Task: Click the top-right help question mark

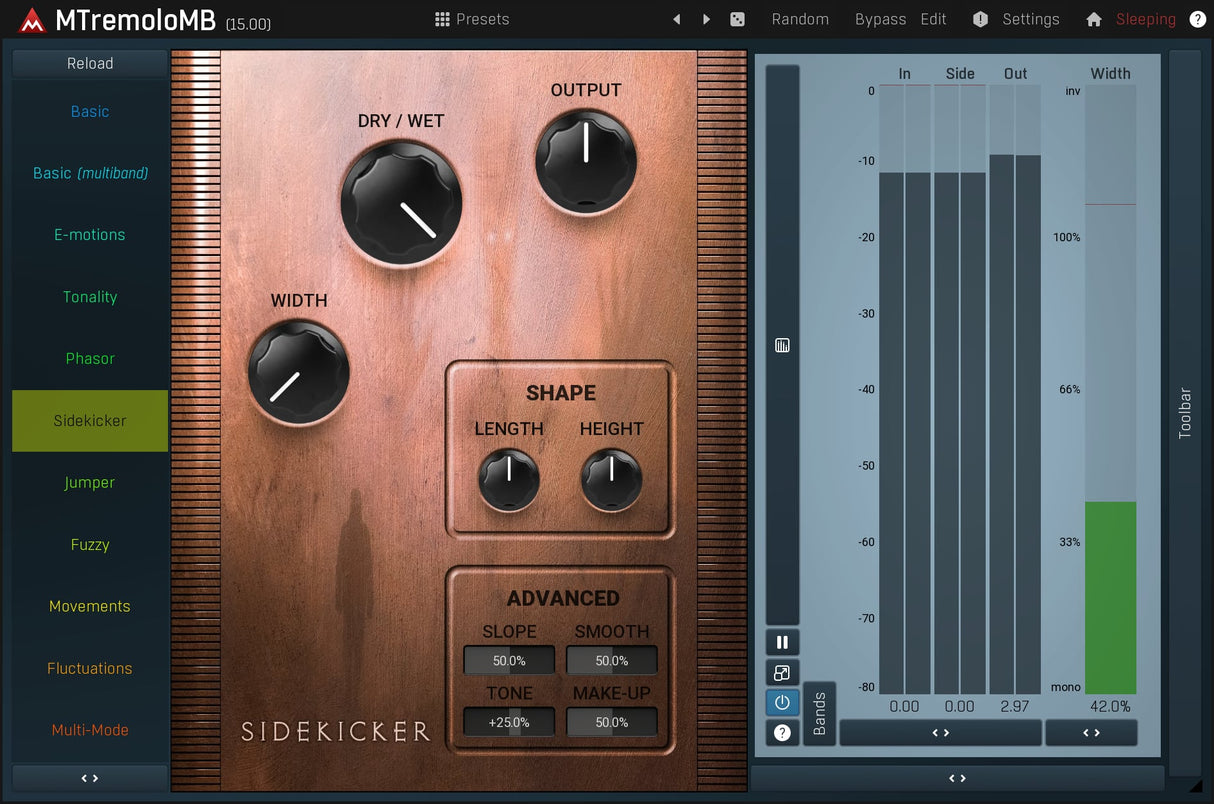Action: 1197,20
